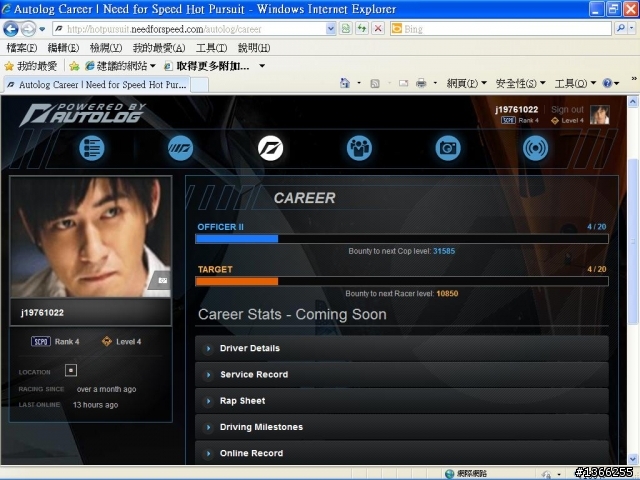Click the vertical scrollbar down arrow

pos(633,459)
